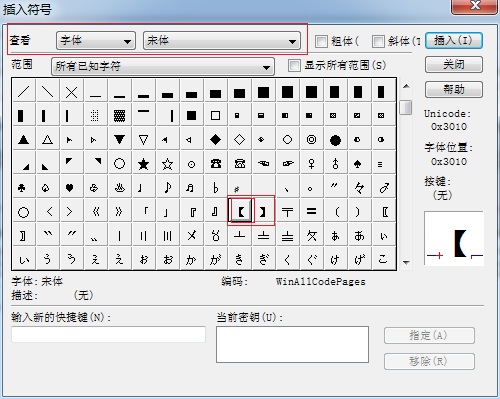Screen dimensions: 500x399
Task: Select the black down-pointing triangle symbol
Action: tap(119, 140)
